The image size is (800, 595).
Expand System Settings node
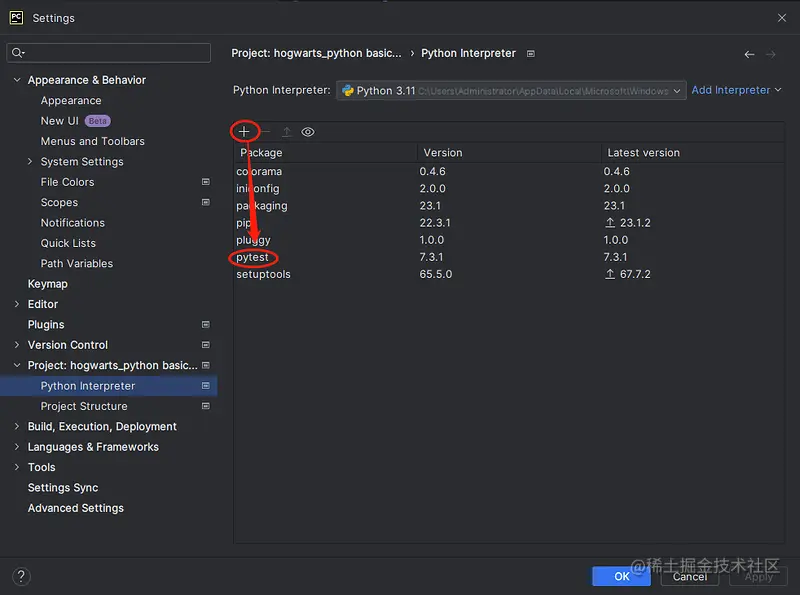tap(30, 161)
